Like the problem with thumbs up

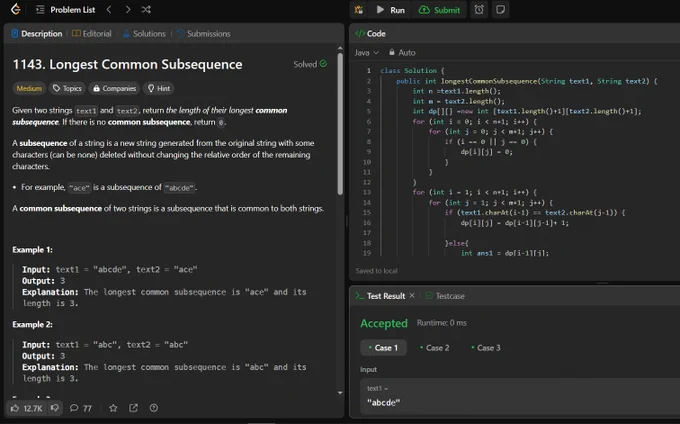(26, 408)
